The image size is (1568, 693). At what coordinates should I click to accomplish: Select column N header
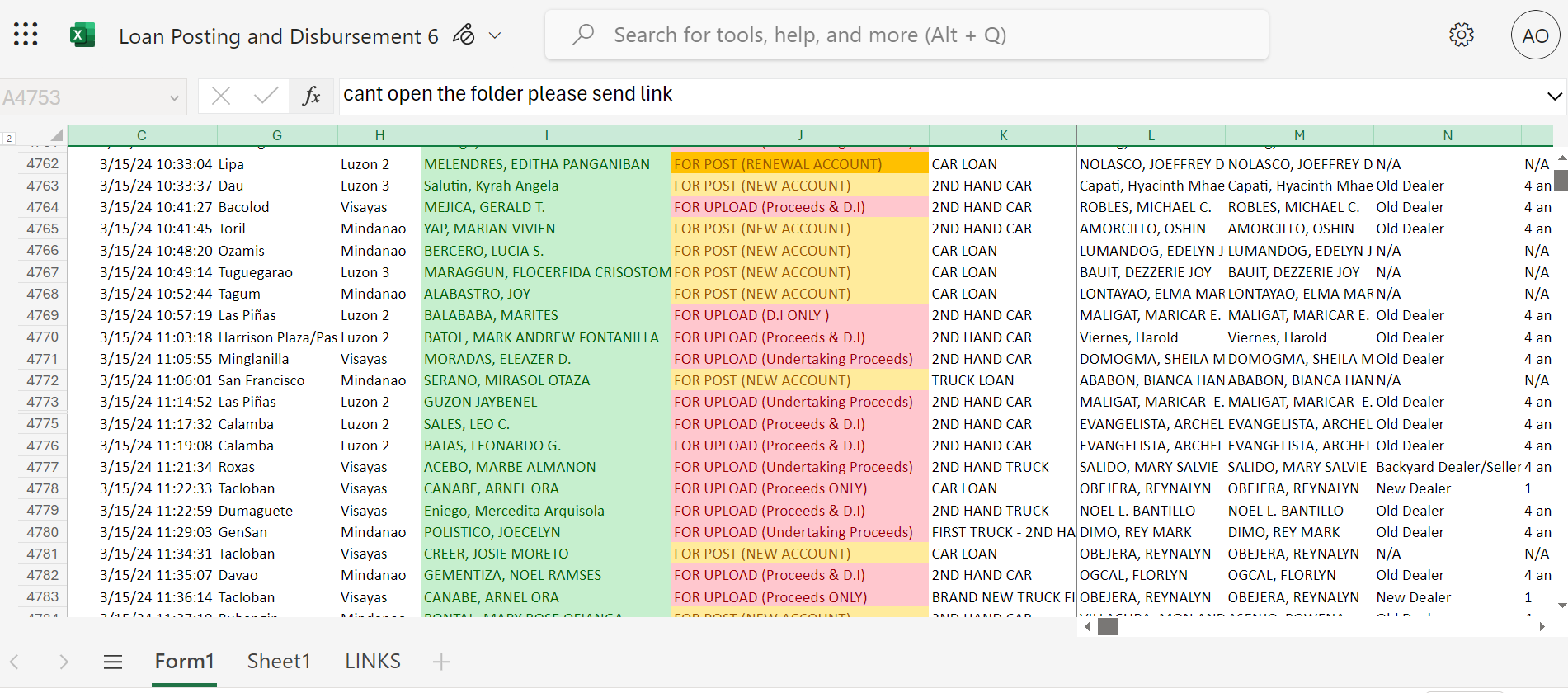point(1448,135)
